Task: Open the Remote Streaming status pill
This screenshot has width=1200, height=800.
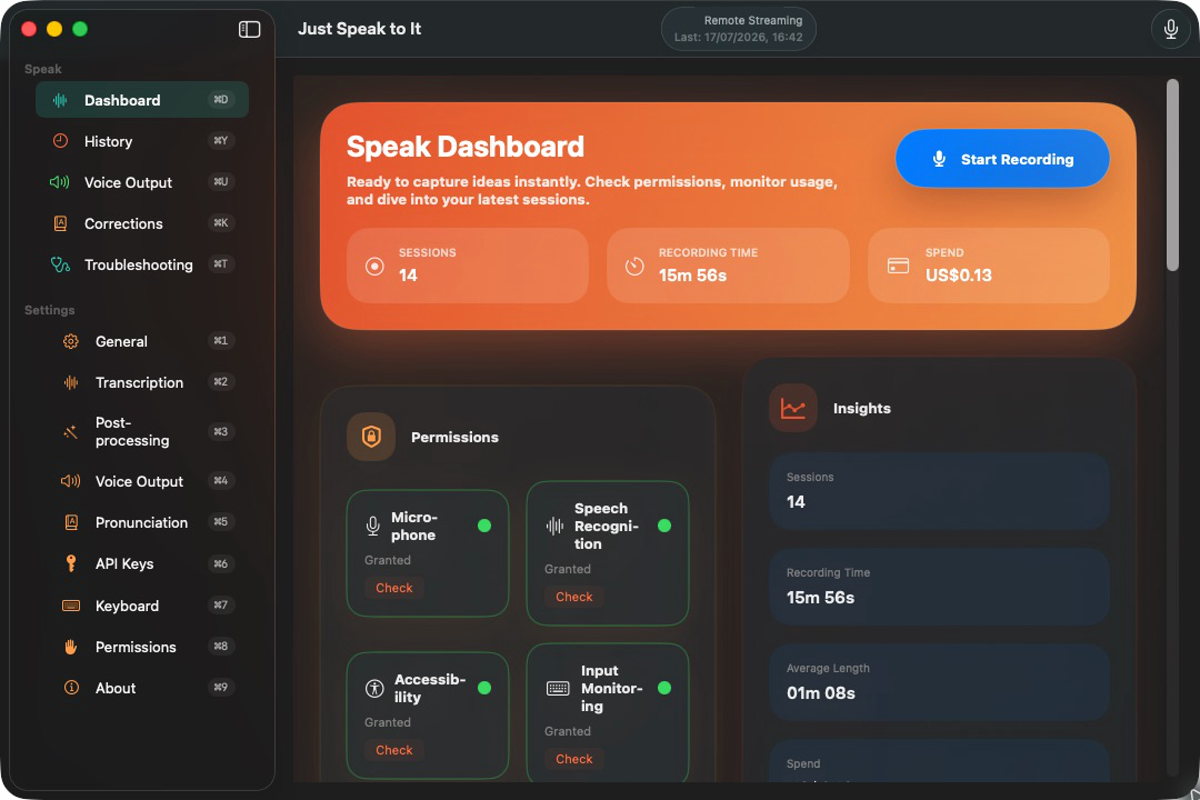Action: pos(738,28)
